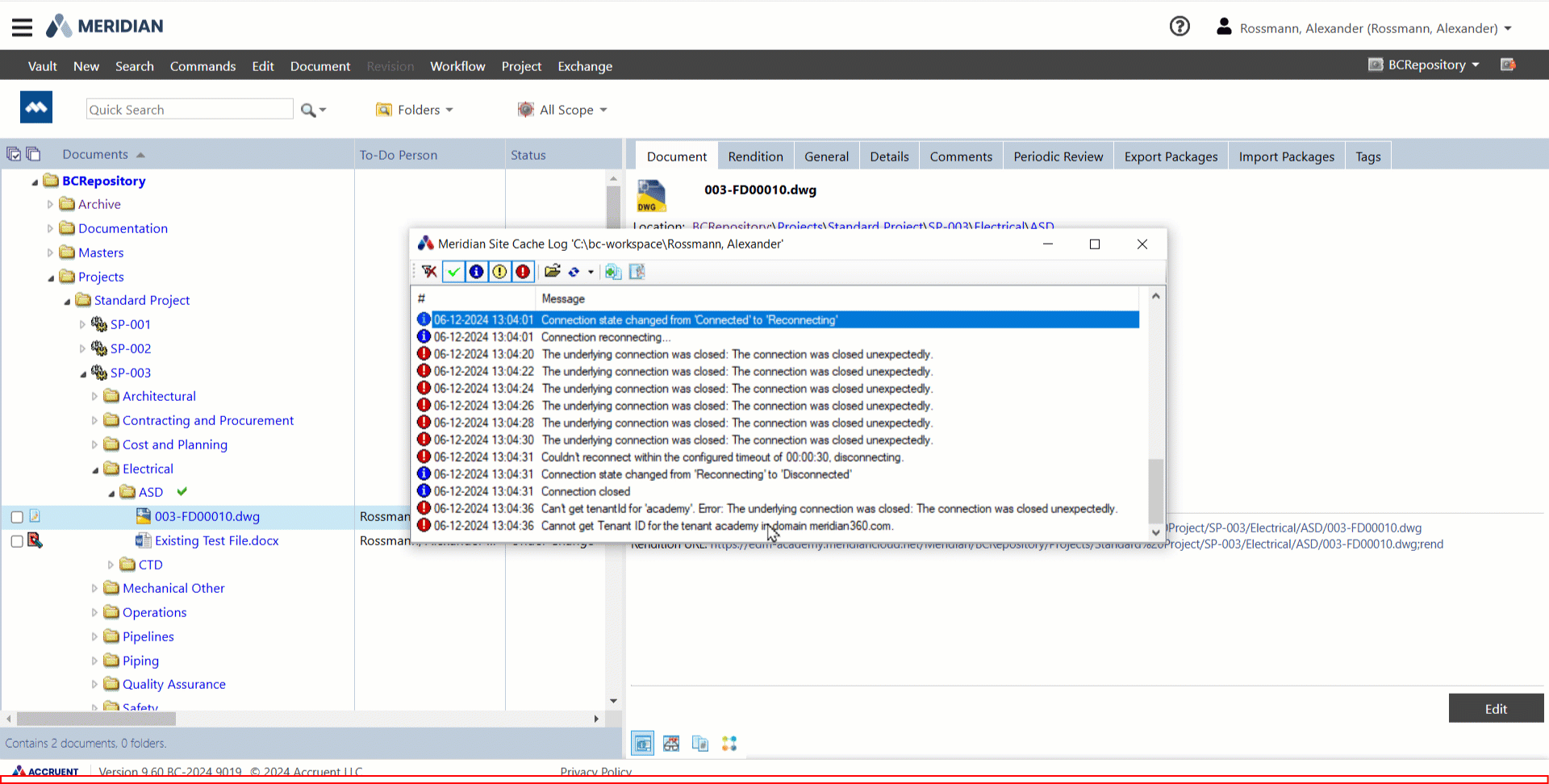Click the Meridian home tile icon
Screen dimensions: 1549x784
coord(36,107)
